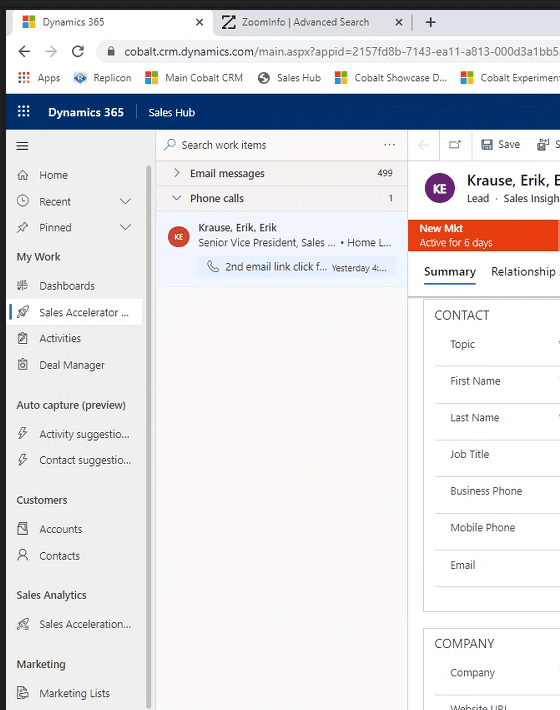560x710 pixels.
Task: Open record in new window icon
Action: (x=455, y=145)
